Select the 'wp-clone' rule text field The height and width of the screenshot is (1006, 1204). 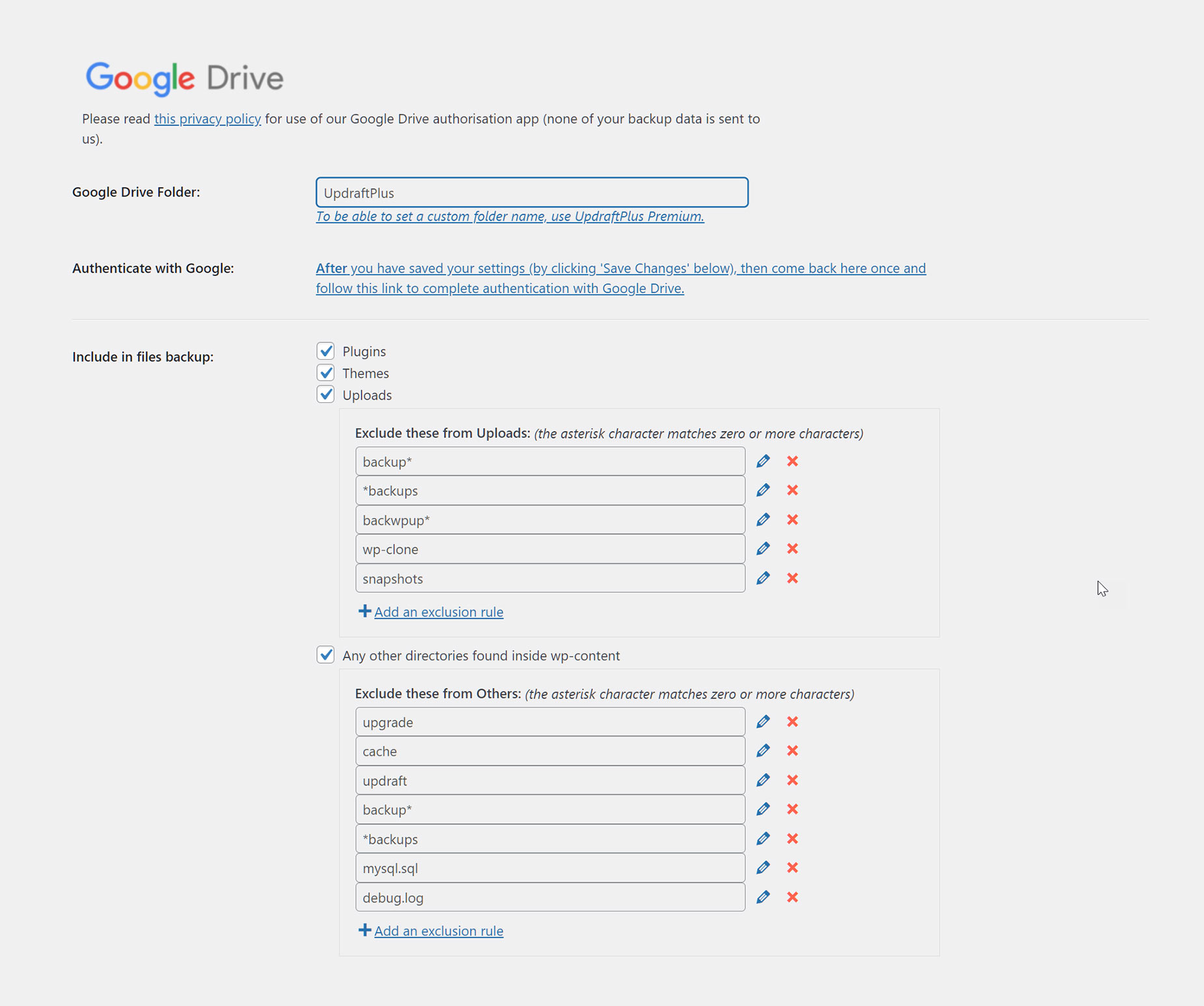pyautogui.click(x=550, y=549)
